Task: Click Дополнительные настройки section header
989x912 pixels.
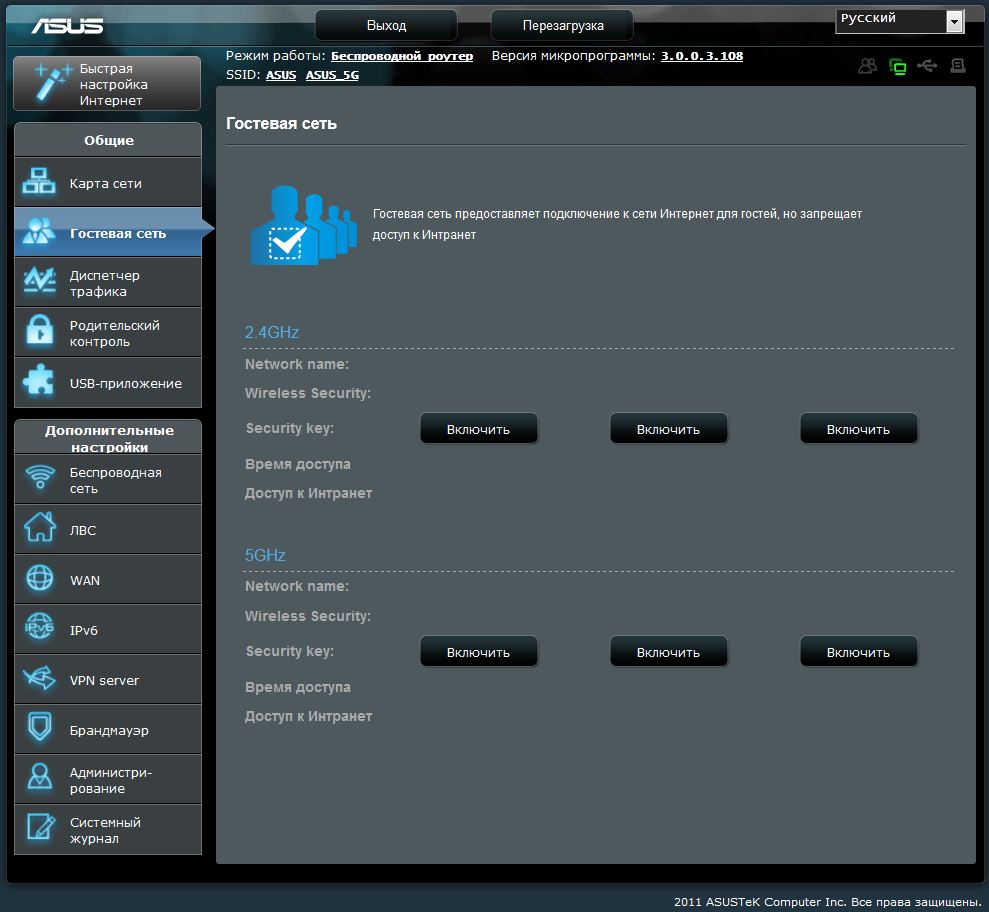Action: point(108,437)
